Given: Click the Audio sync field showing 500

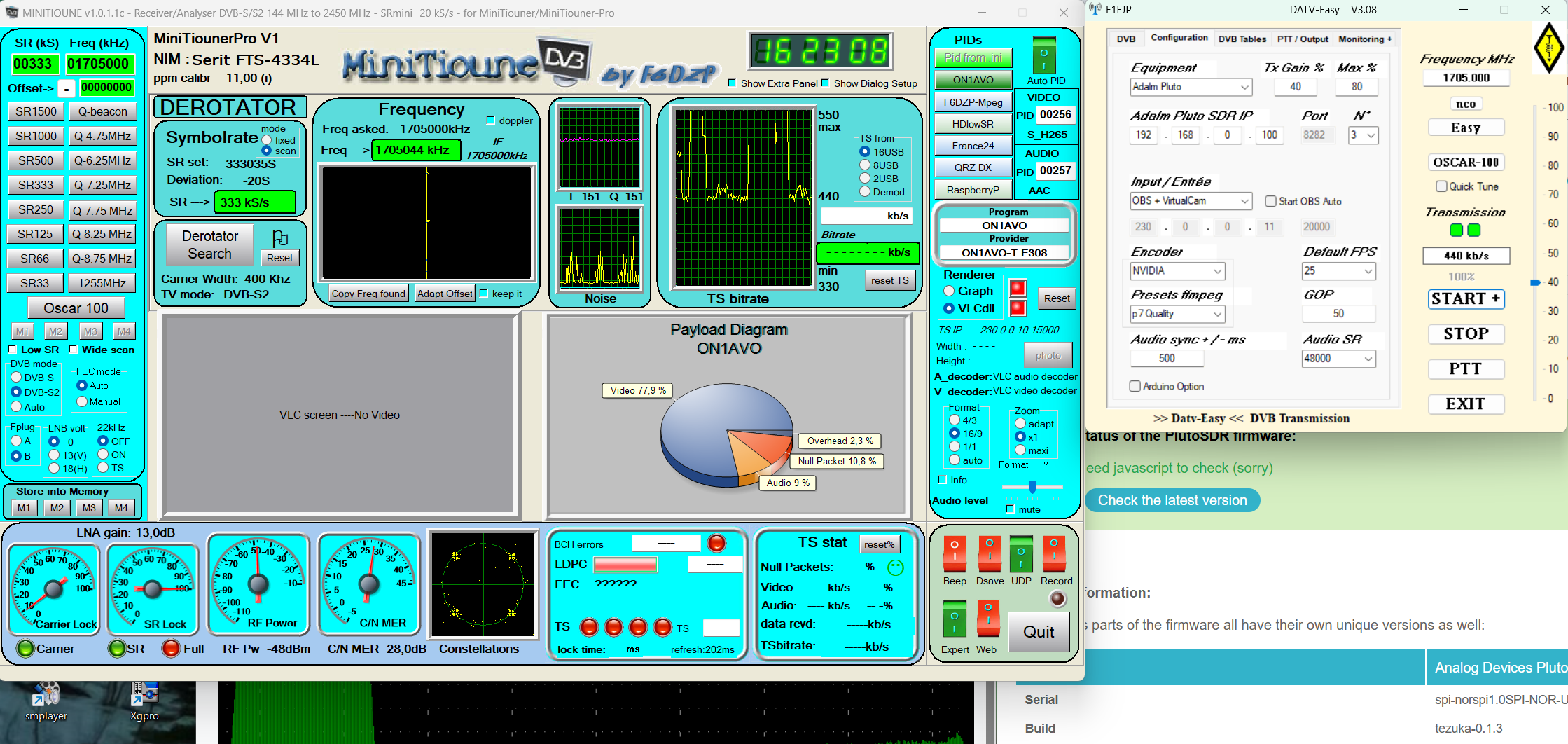Looking at the screenshot, I should [1166, 359].
